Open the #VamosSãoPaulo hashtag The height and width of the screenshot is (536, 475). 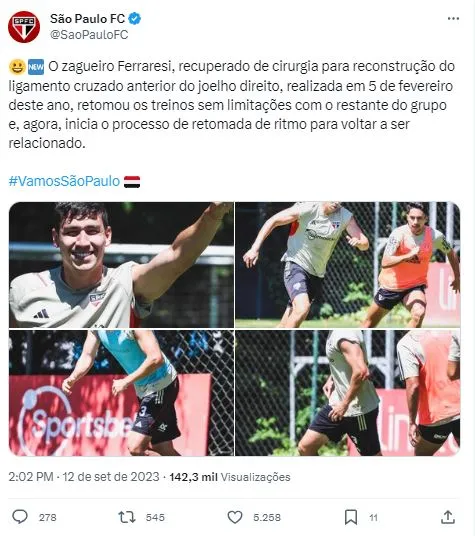coord(64,181)
